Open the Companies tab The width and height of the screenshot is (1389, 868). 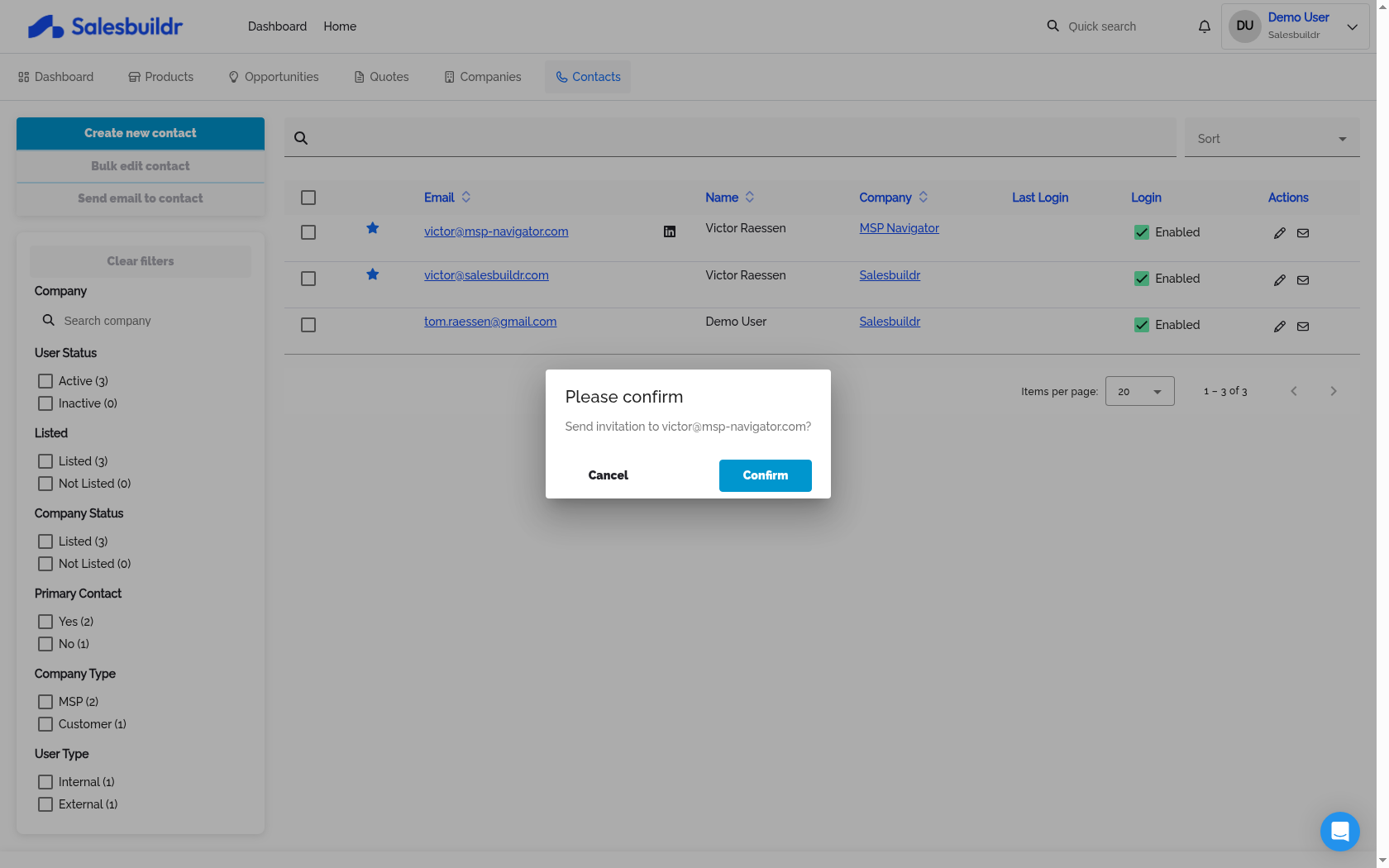(x=483, y=77)
